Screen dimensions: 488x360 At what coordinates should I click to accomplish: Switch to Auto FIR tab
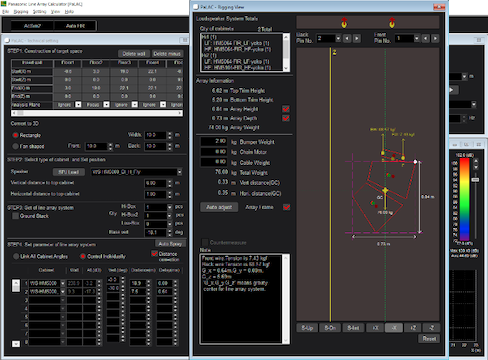coord(75,26)
